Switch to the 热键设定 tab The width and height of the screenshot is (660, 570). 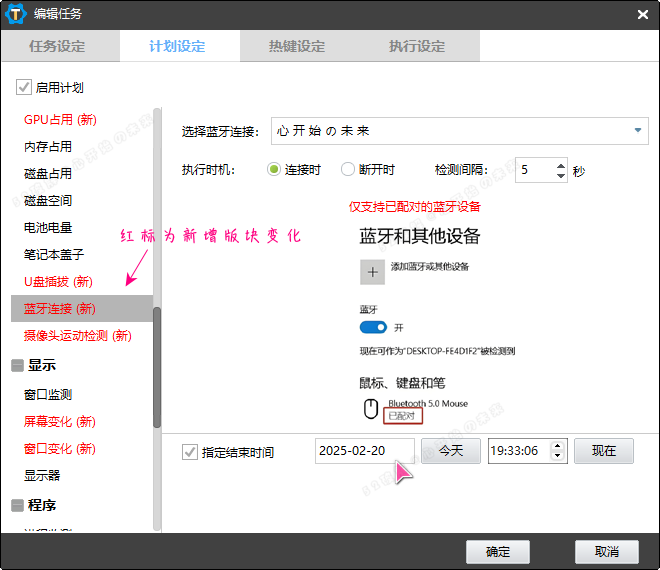pos(297,47)
